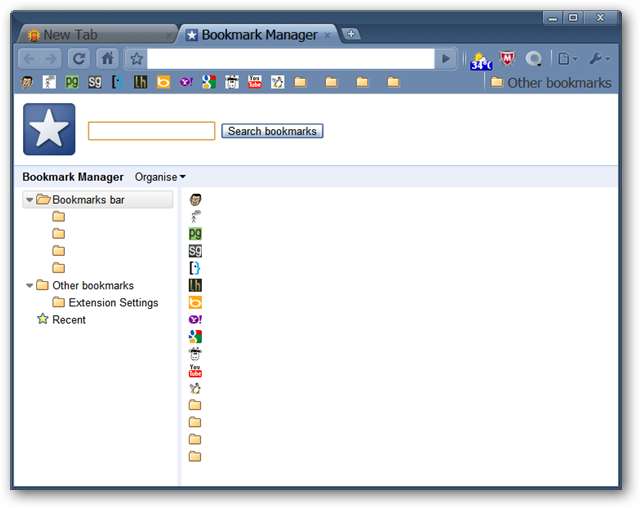Screen dimensions: 640x508
Task: Select the Lh bookmark in the list
Action: click(x=196, y=285)
